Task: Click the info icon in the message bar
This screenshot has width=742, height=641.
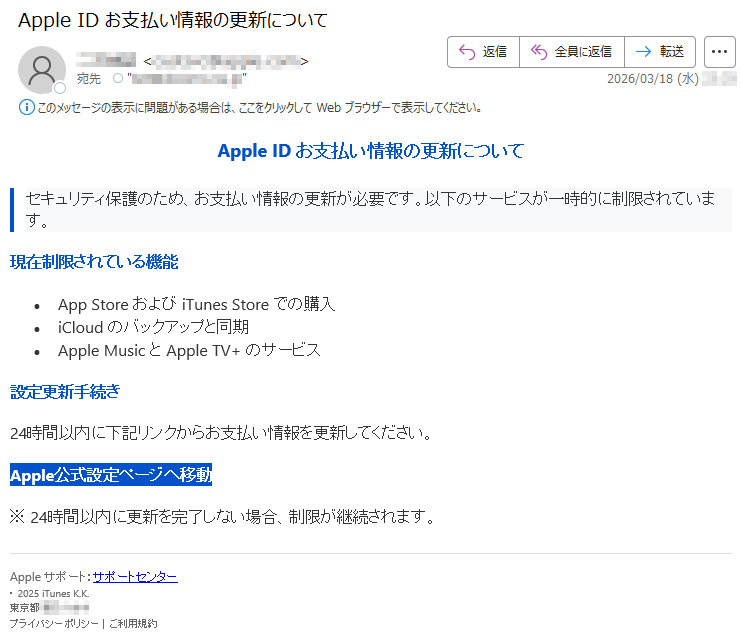Action: pos(26,107)
